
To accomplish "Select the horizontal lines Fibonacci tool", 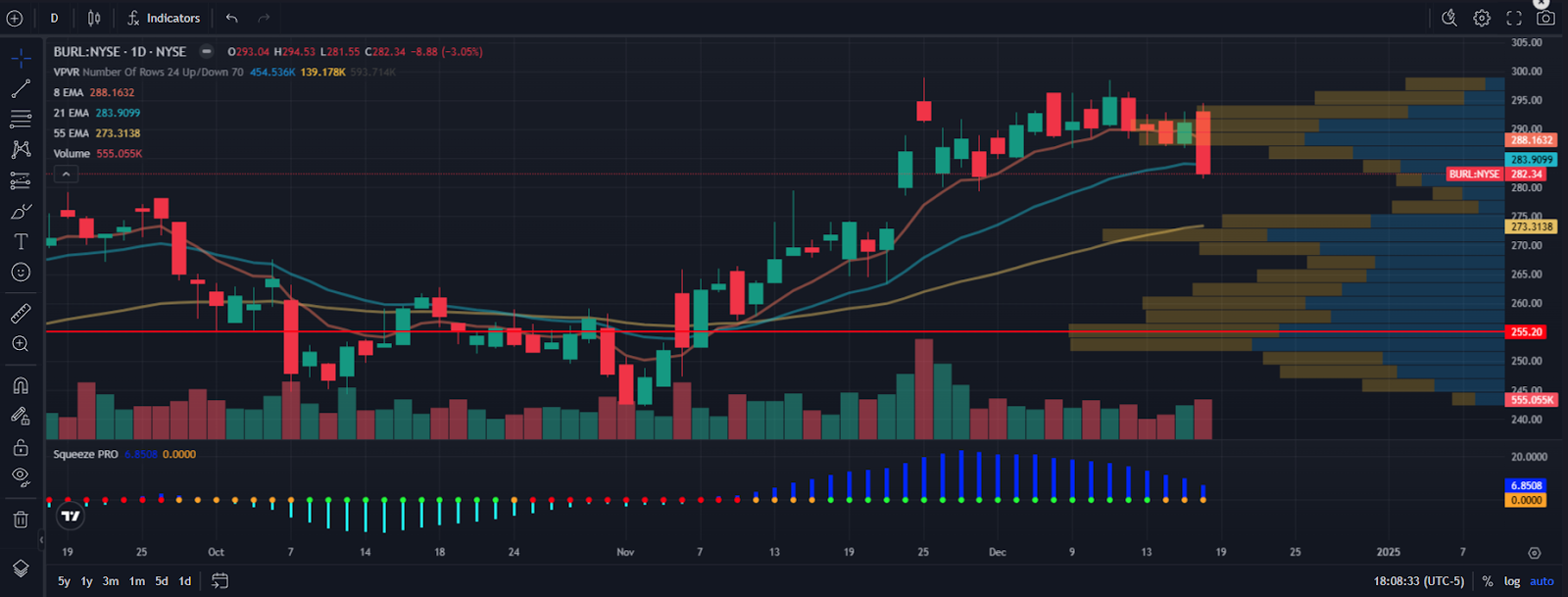I will [x=21, y=120].
